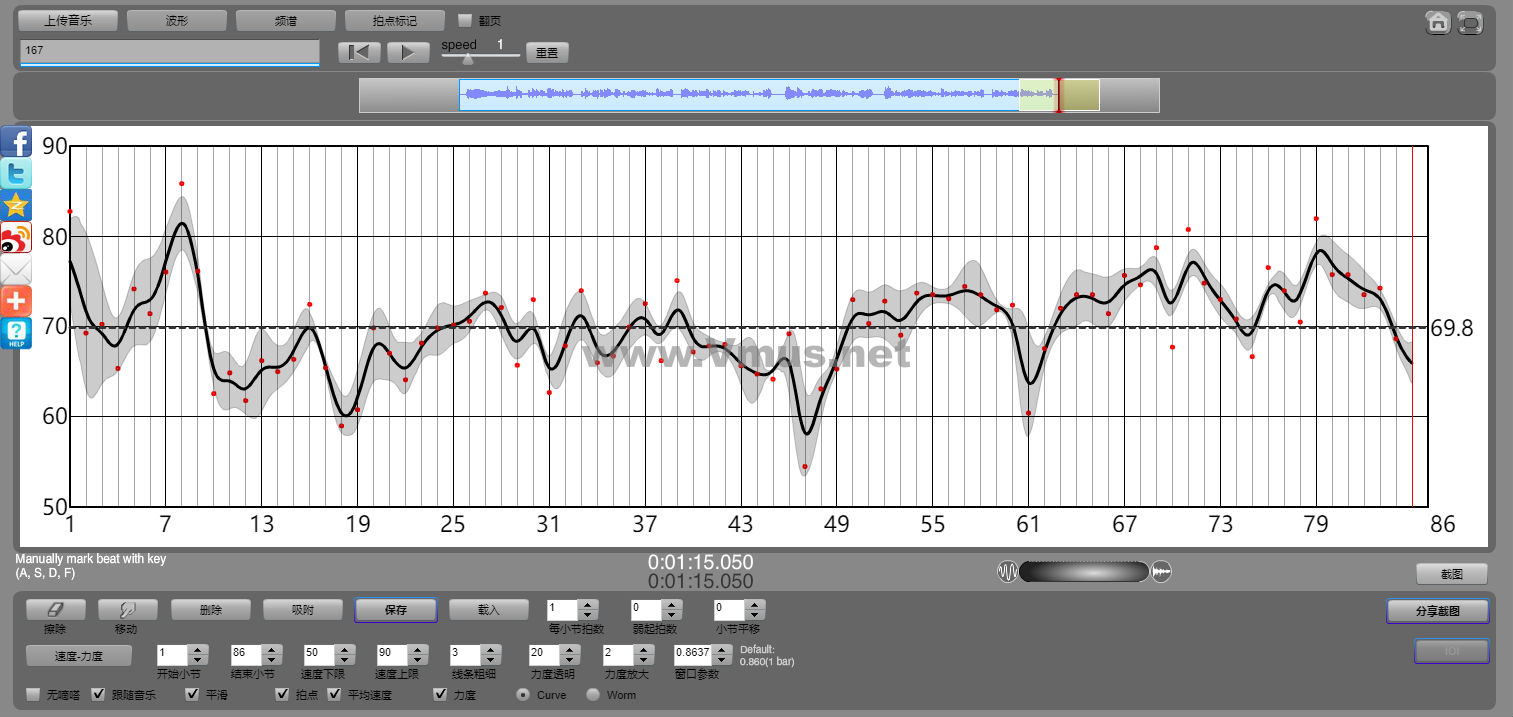
Task: Decrease the 速度下限 value with down arrow
Action: coord(345,660)
